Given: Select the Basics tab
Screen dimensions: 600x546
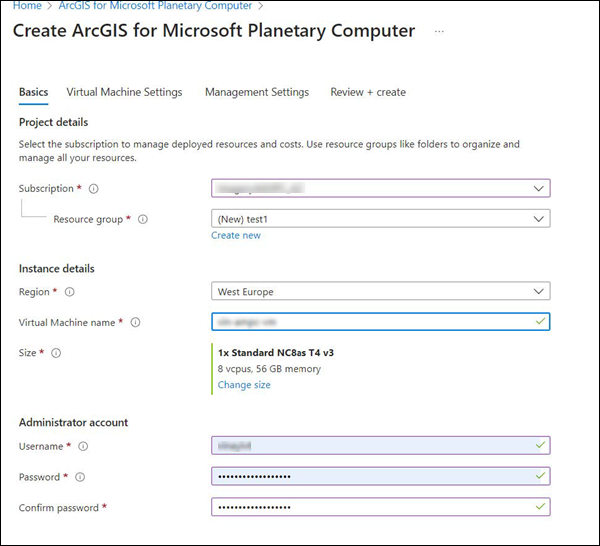Looking at the screenshot, I should (x=34, y=92).
